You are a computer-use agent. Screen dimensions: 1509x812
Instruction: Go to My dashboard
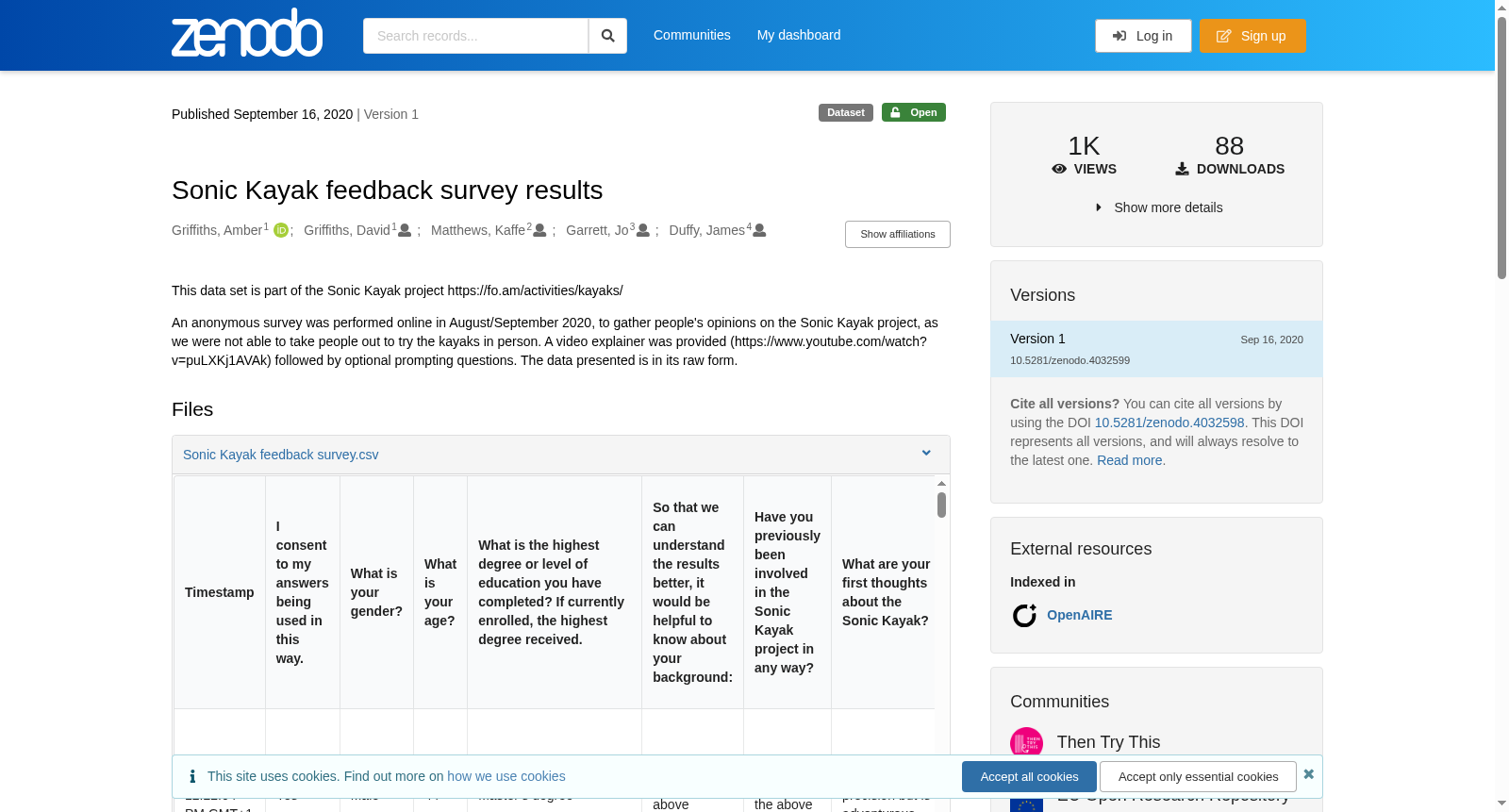coord(799,35)
